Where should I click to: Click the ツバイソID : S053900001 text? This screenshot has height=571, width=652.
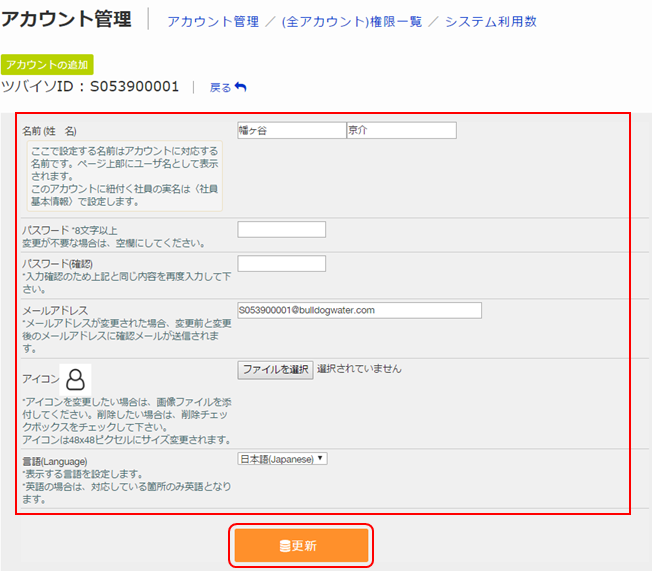tap(90, 87)
